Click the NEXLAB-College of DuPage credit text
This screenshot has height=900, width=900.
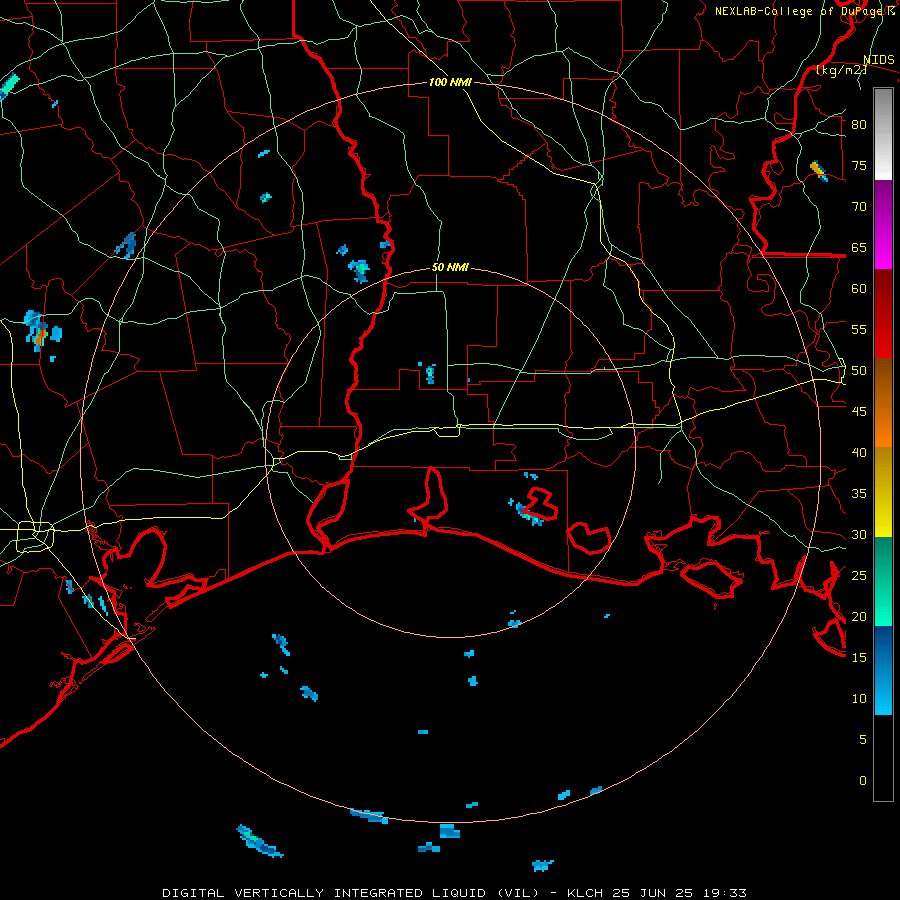pos(804,11)
